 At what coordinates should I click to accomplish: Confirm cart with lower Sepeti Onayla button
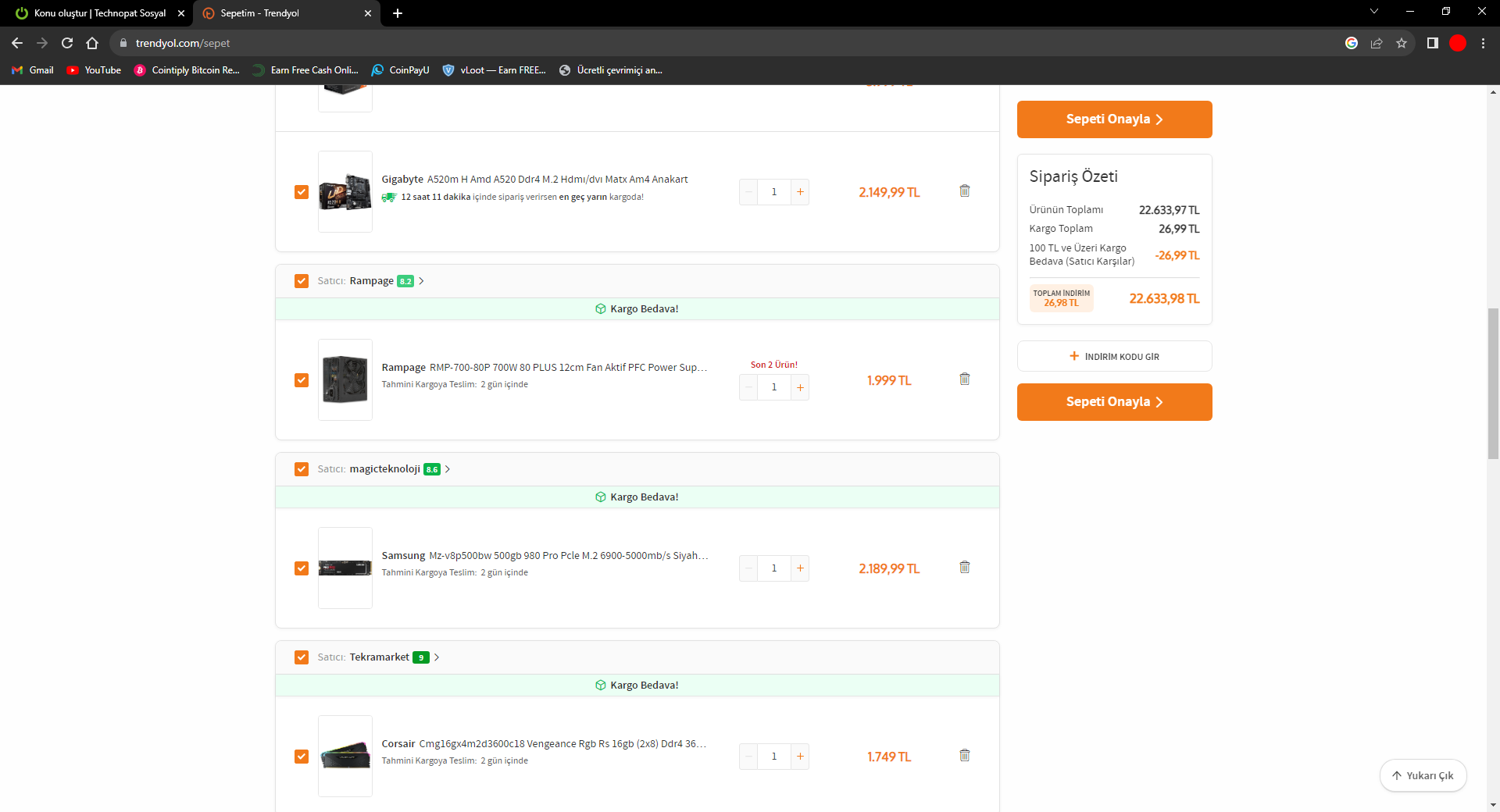(1115, 402)
